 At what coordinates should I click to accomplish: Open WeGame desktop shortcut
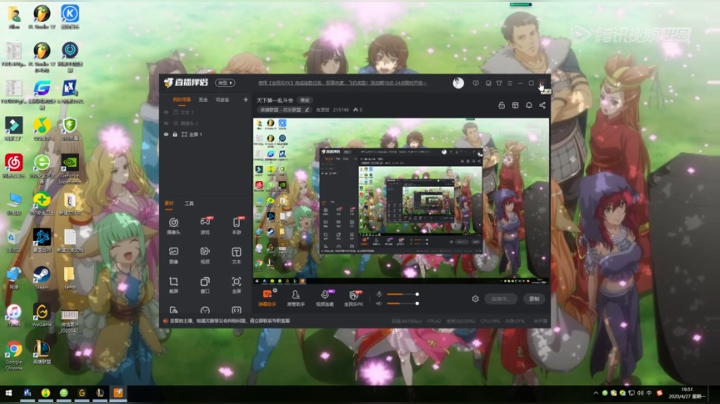click(42, 315)
